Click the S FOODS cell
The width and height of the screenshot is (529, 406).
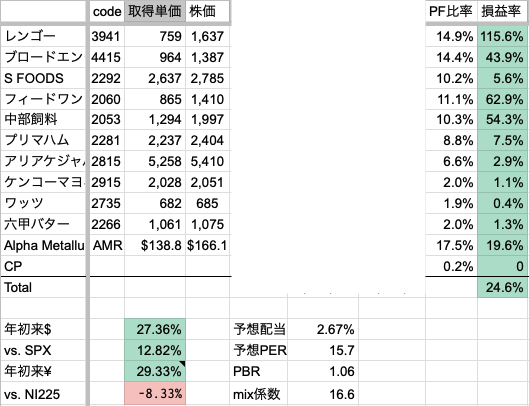43,78
